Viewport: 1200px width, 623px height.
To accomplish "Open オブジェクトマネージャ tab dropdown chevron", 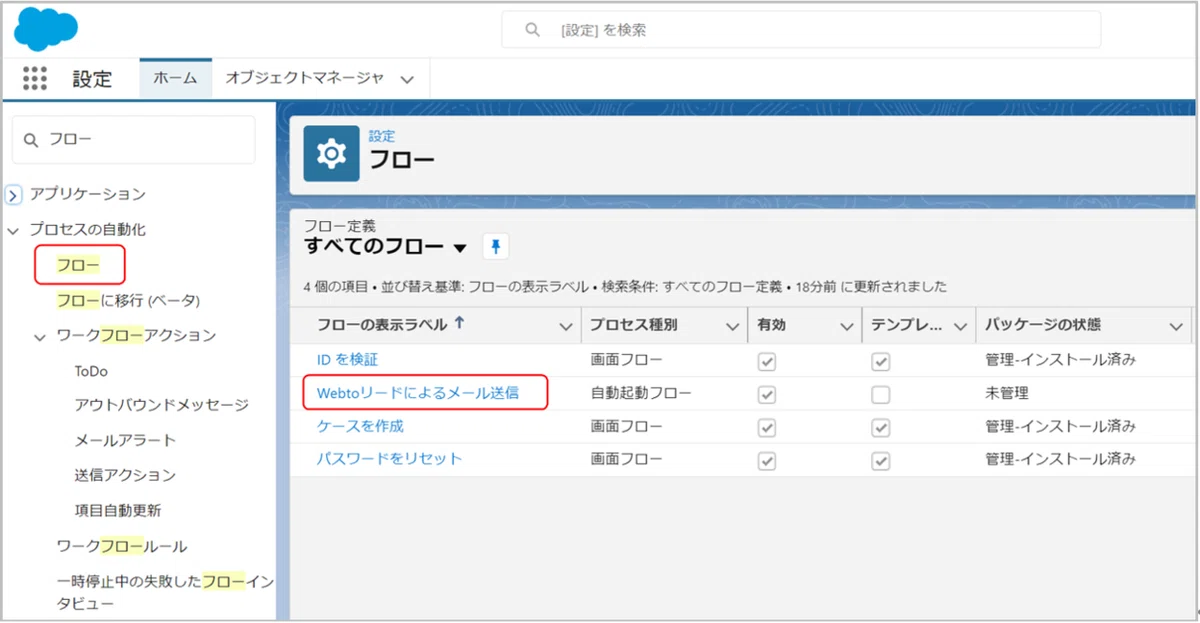I will 407,79.
